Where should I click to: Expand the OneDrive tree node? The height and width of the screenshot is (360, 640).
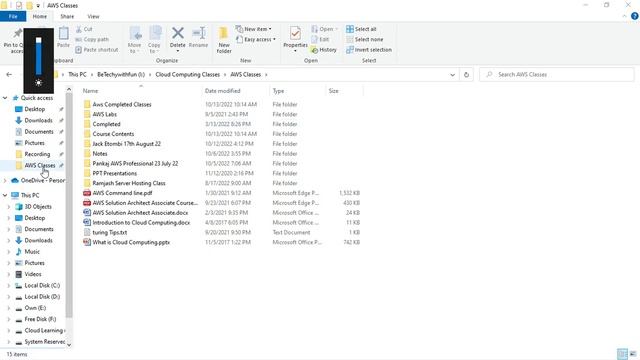(5, 180)
